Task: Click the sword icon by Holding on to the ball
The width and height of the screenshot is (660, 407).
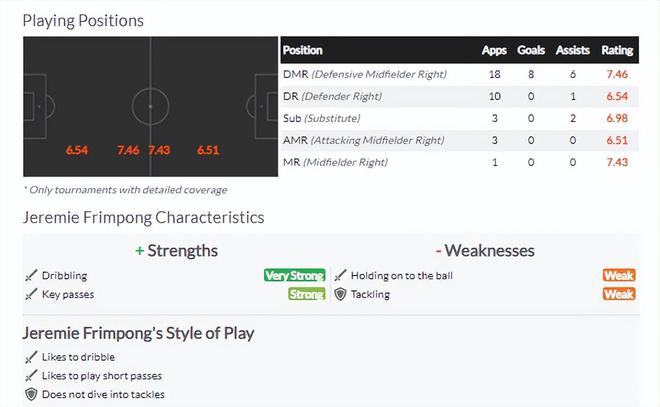Action: click(x=340, y=276)
